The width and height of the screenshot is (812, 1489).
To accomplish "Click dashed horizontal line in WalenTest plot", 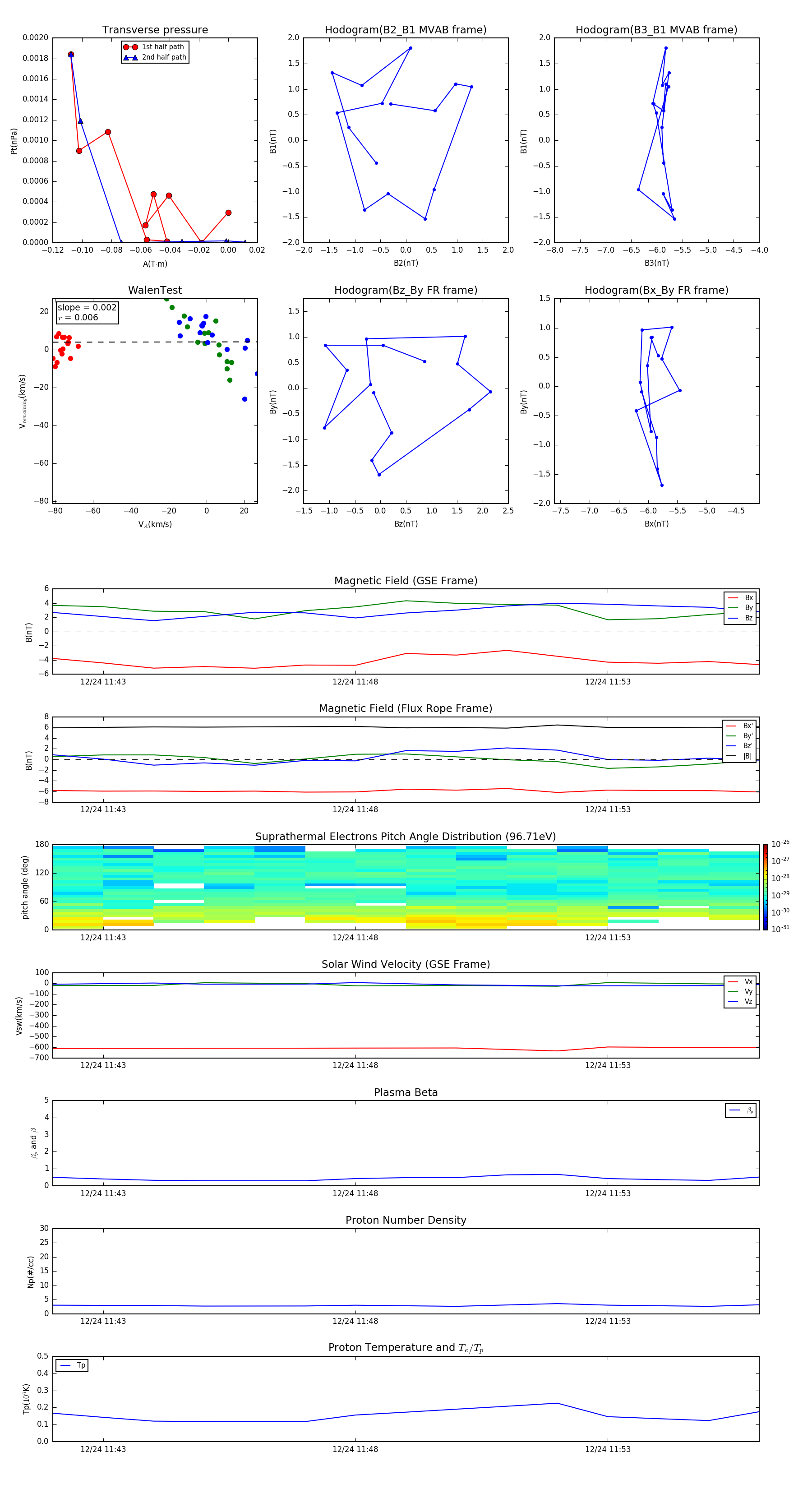I will [x=155, y=342].
